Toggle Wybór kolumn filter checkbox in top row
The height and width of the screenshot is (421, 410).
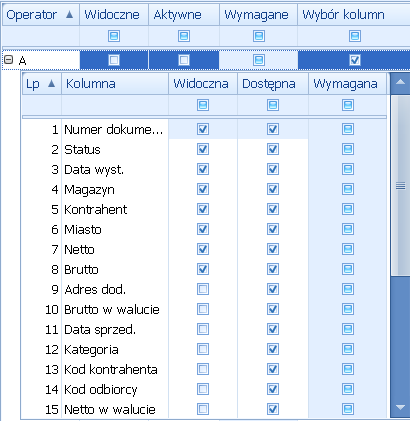pyautogui.click(x=355, y=36)
